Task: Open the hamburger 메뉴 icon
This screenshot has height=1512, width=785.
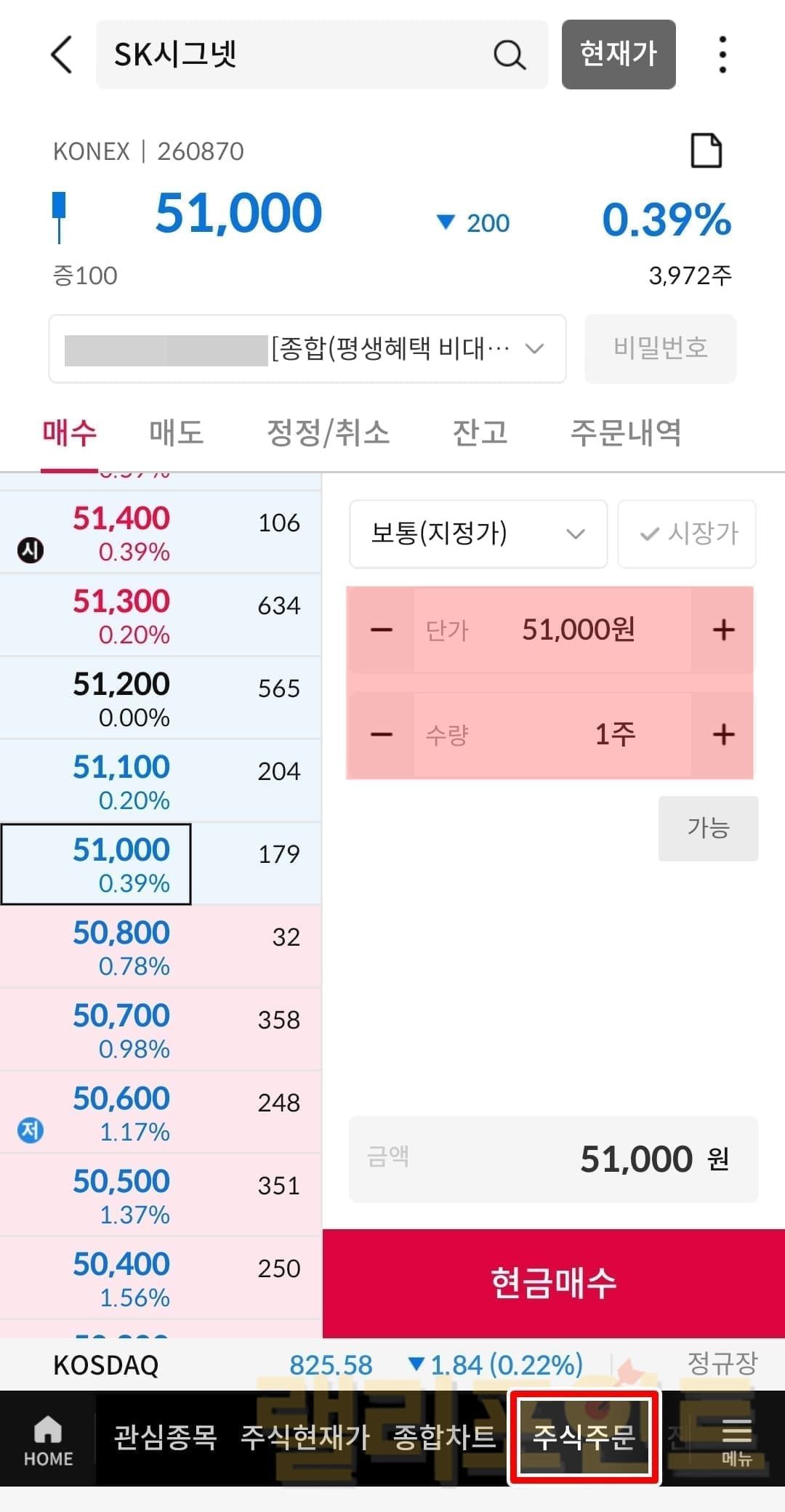Action: coord(736,1440)
